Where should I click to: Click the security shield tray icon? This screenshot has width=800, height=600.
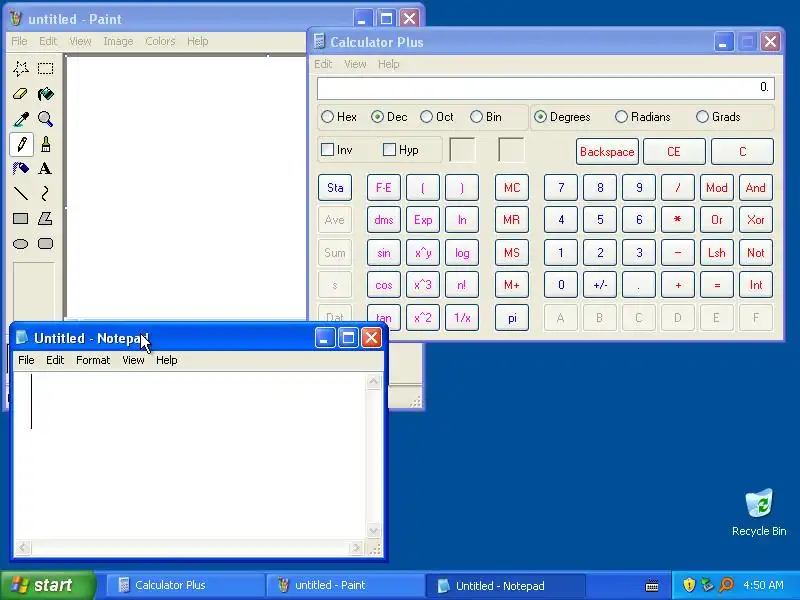(x=689, y=585)
